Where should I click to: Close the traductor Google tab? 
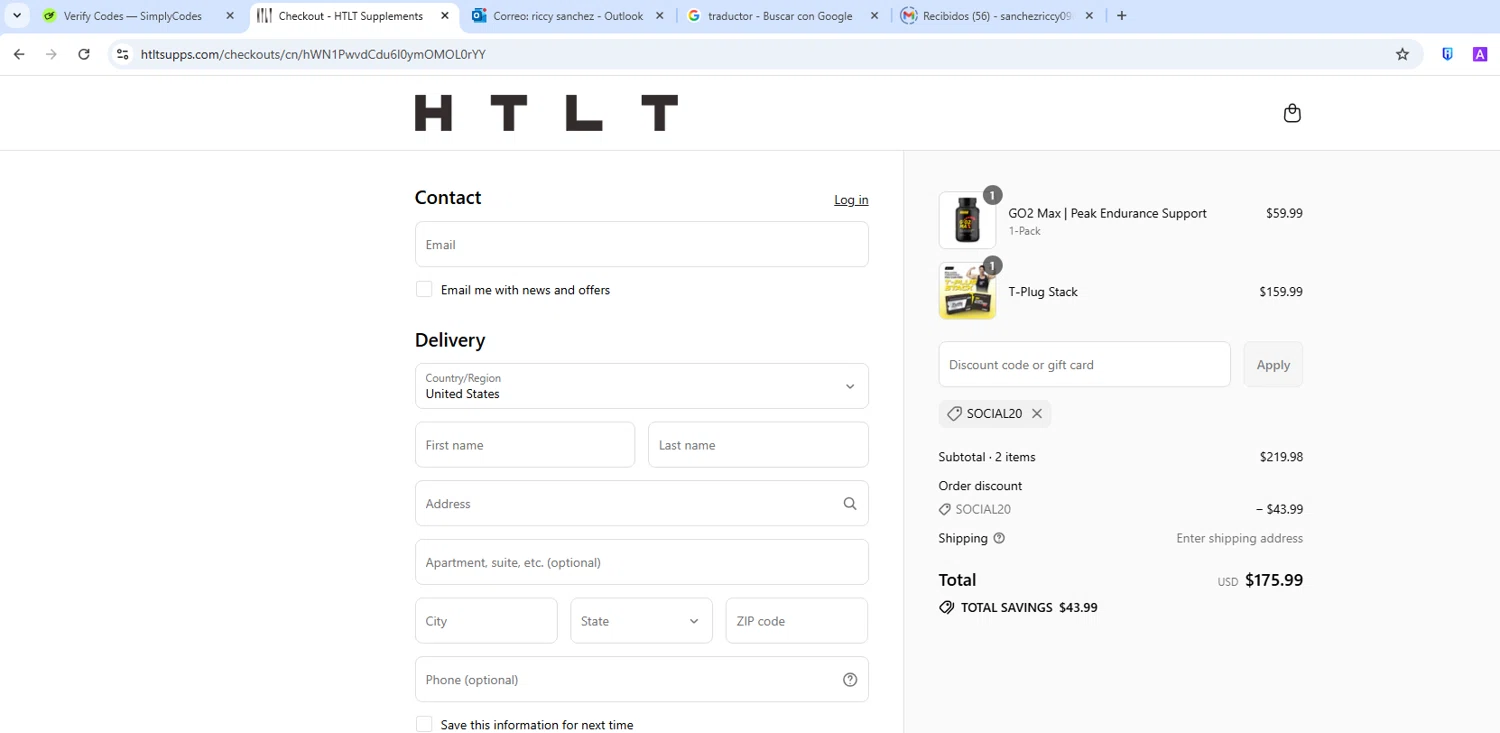(x=874, y=16)
